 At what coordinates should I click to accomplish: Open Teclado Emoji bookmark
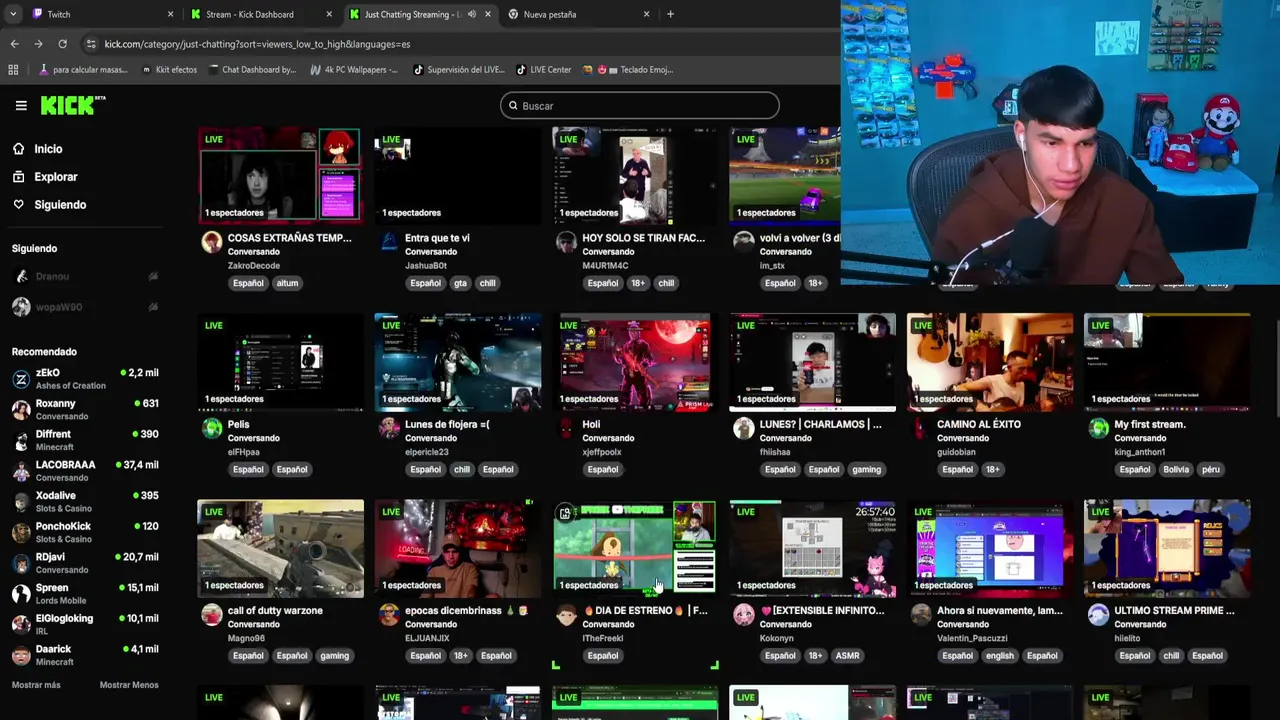pos(628,70)
